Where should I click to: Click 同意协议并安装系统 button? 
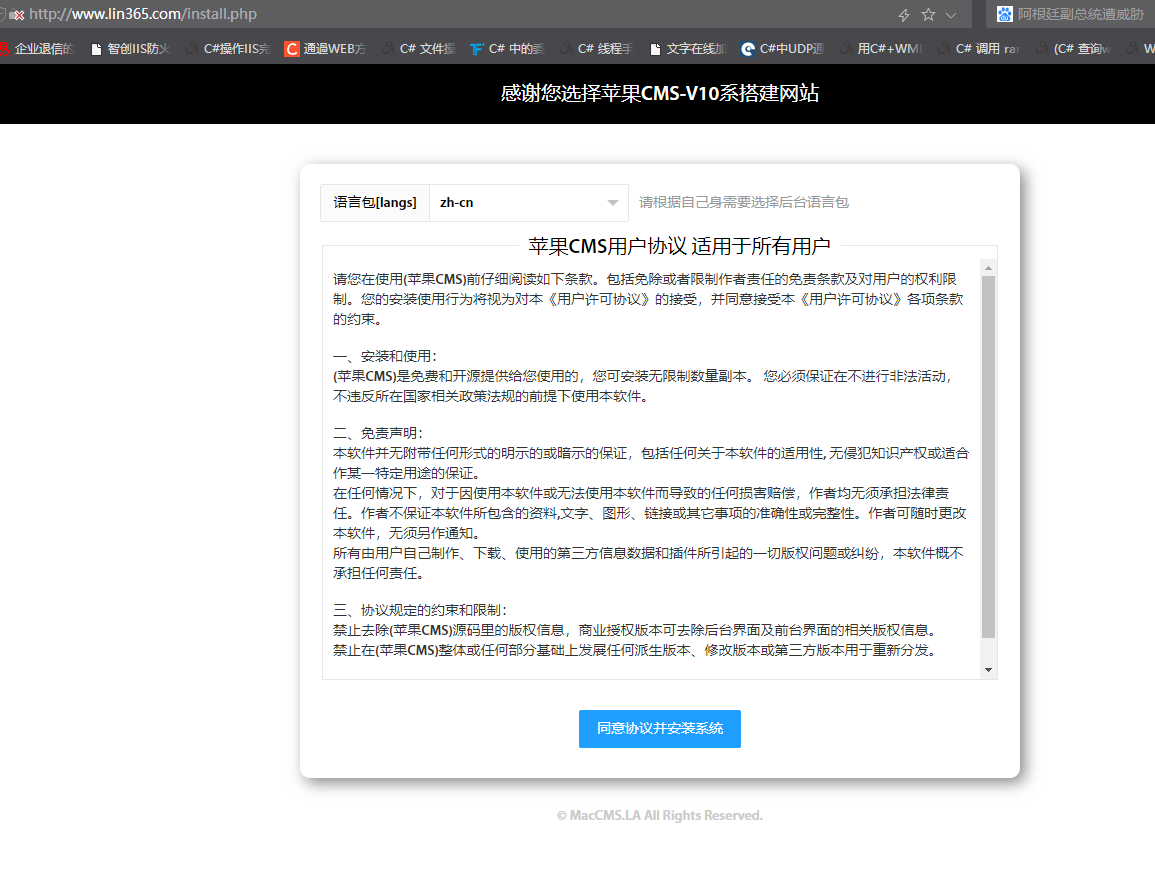(x=659, y=729)
